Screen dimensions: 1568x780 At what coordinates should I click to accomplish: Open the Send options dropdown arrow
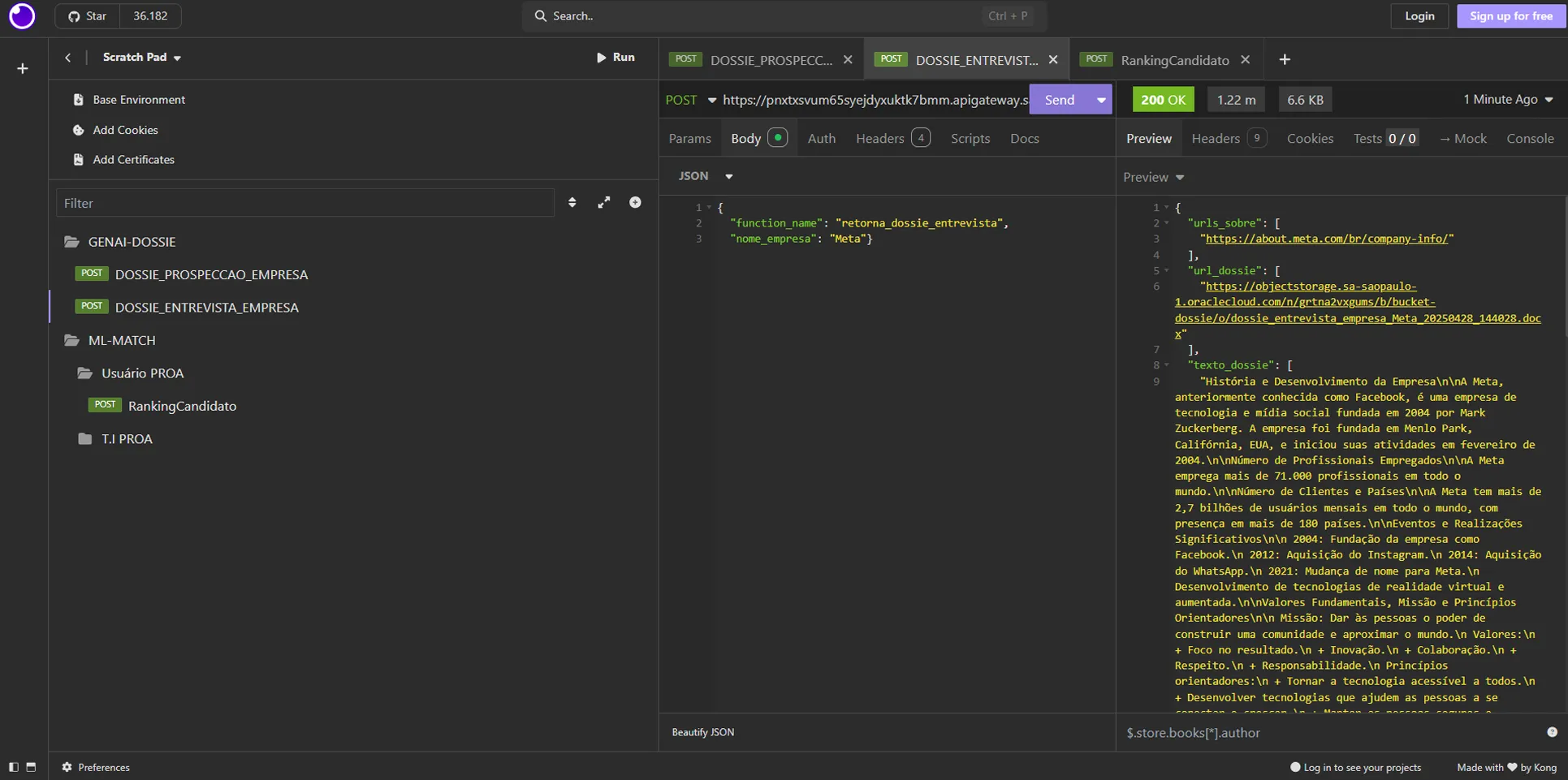point(1101,100)
